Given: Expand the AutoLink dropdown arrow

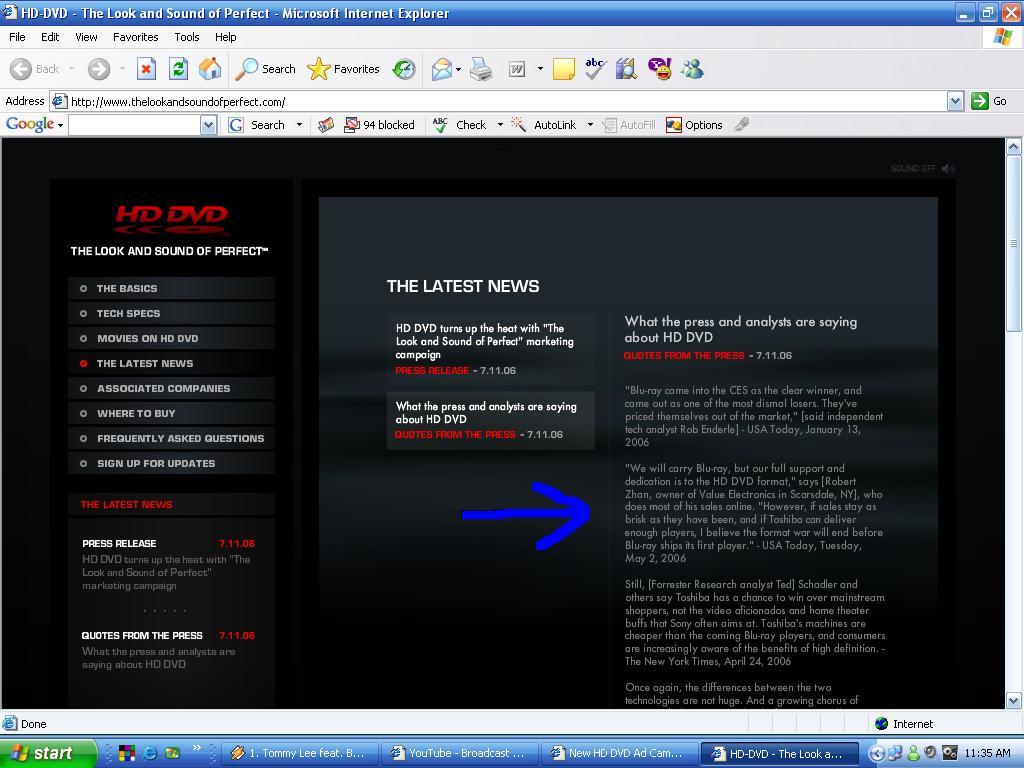Looking at the screenshot, I should [590, 125].
